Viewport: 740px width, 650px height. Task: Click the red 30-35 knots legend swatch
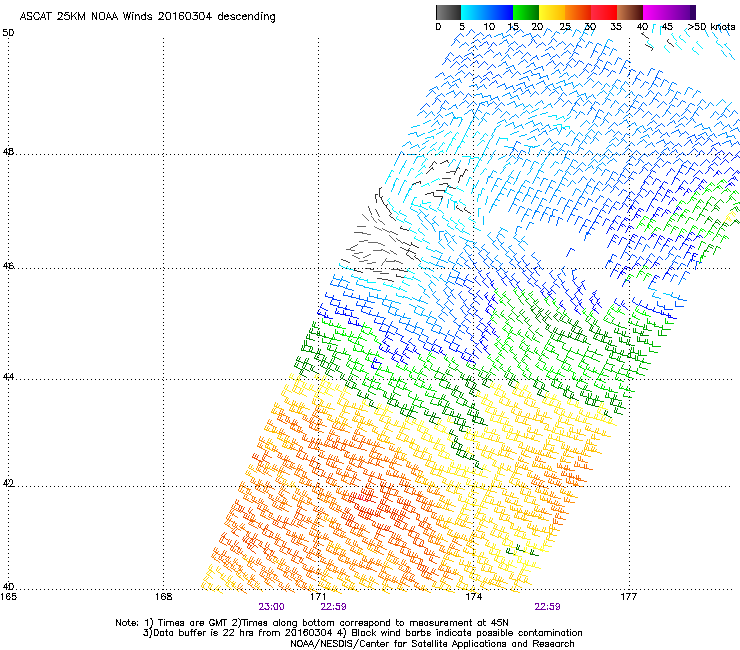(604, 12)
